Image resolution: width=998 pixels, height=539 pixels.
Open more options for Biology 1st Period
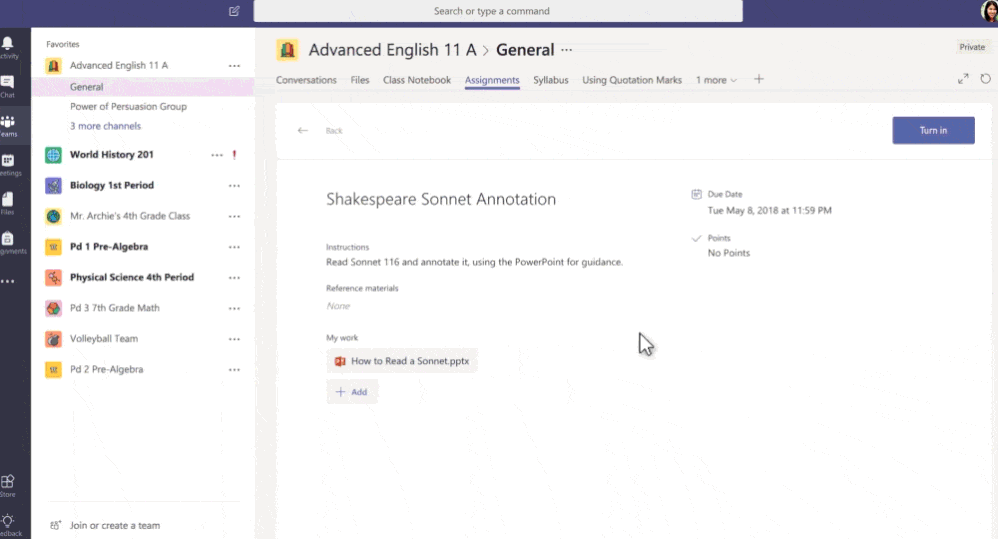point(234,186)
